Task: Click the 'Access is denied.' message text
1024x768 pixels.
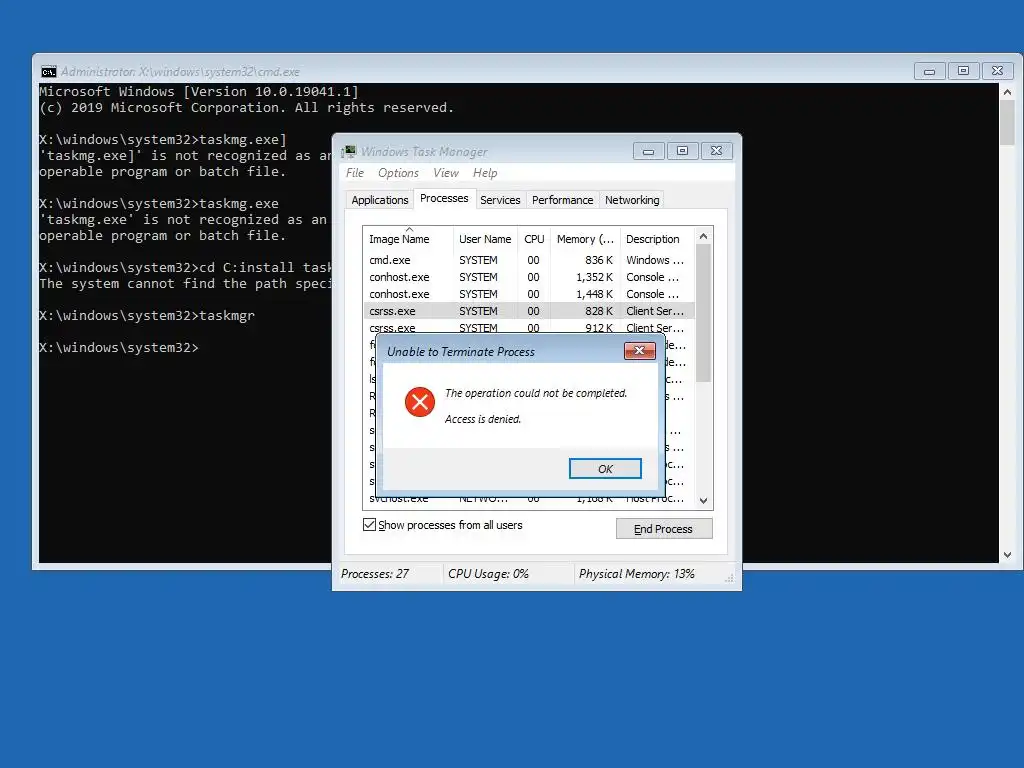Action: click(x=483, y=419)
